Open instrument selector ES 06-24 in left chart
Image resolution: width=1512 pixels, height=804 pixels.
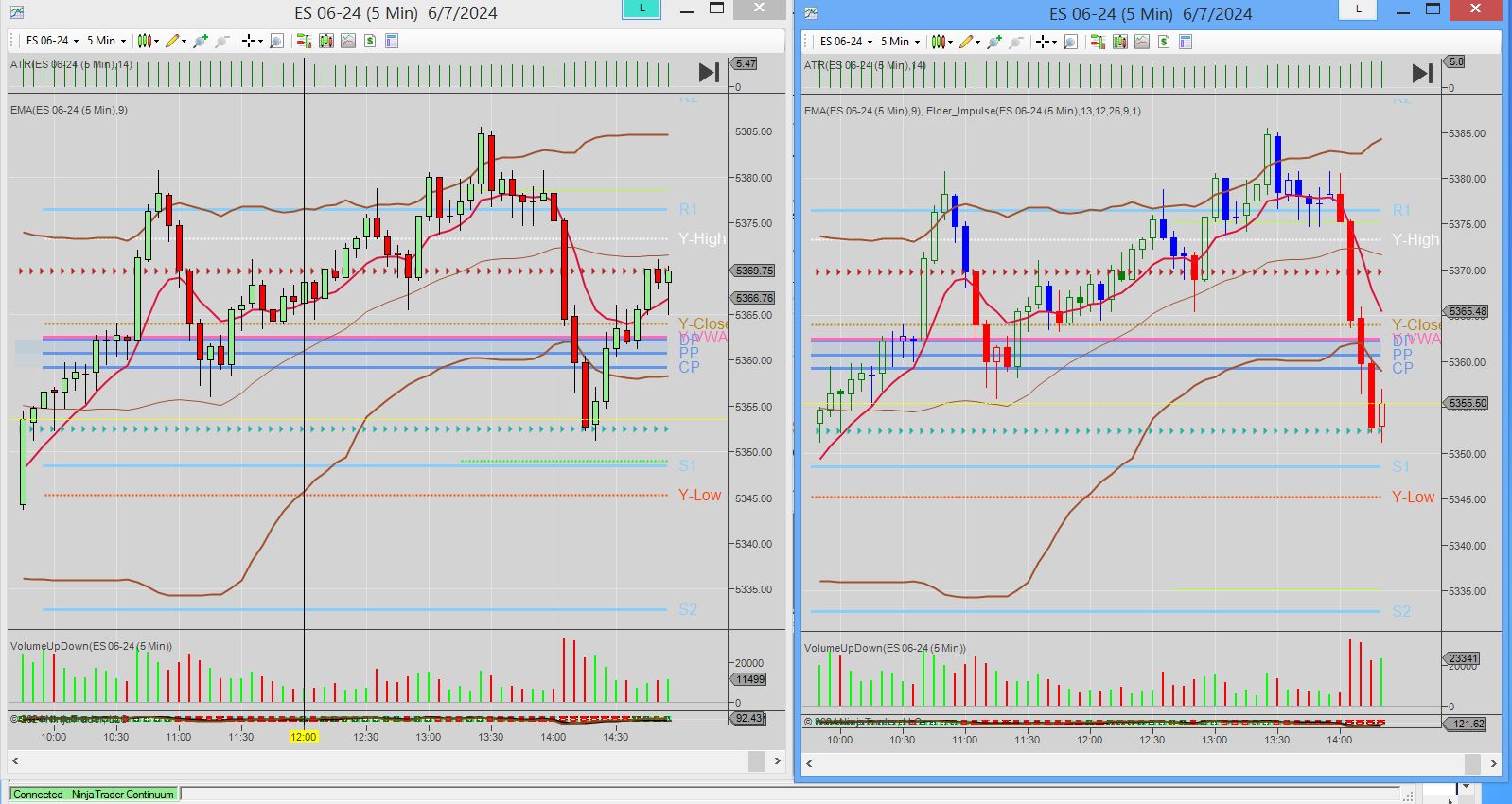(52, 41)
